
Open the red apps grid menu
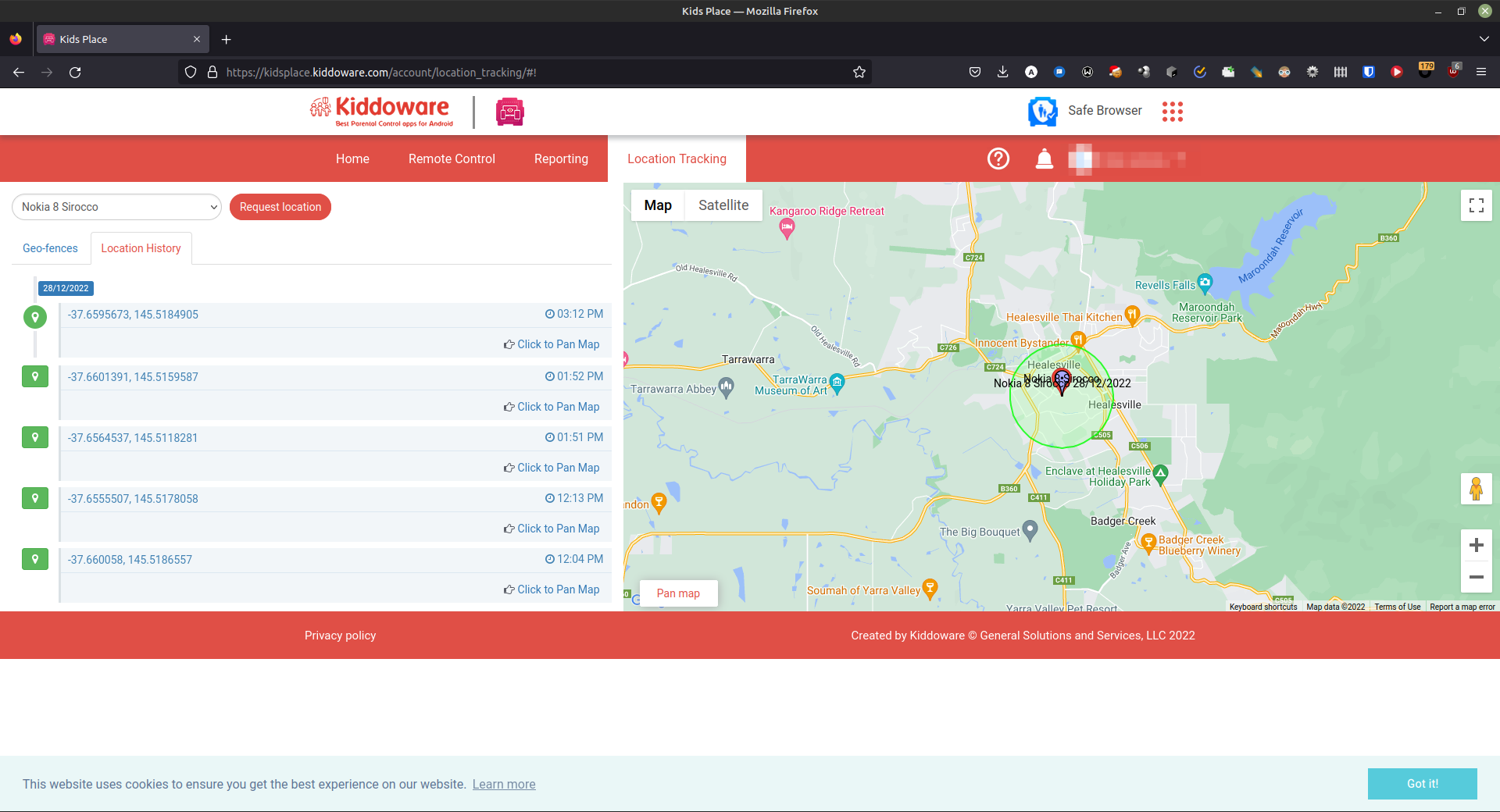click(x=1172, y=112)
